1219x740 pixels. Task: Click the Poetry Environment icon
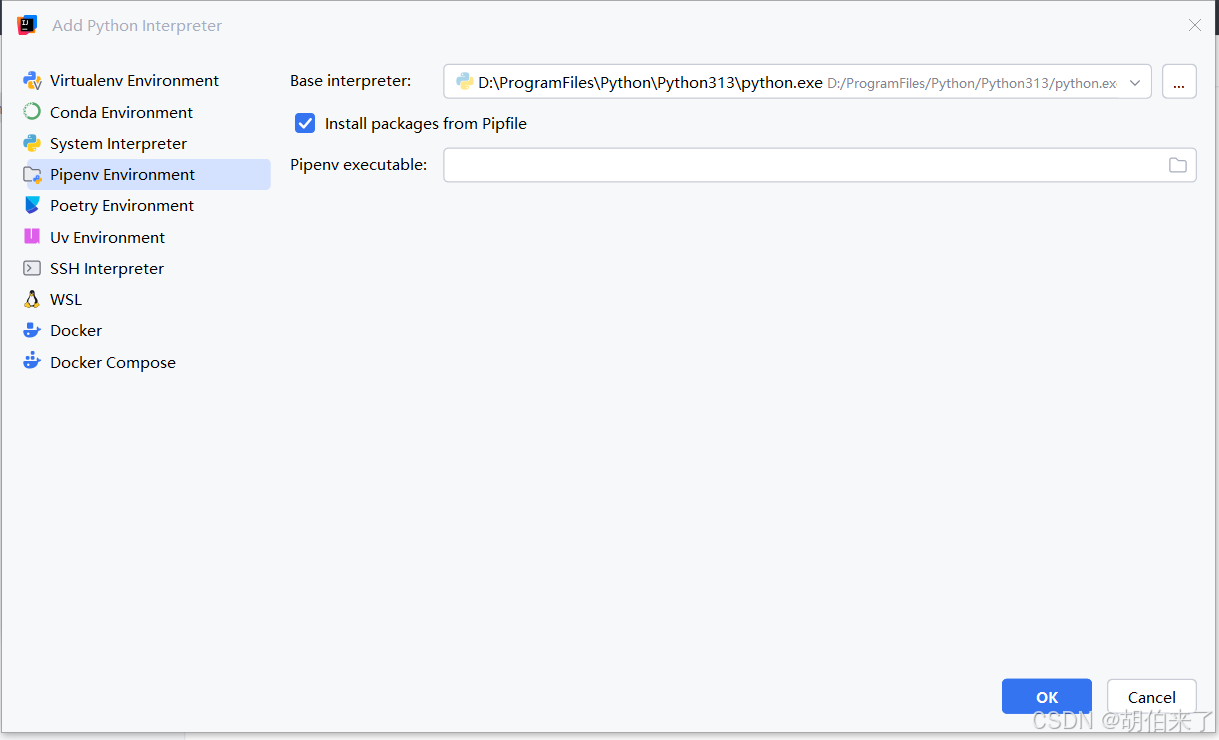[x=32, y=205]
